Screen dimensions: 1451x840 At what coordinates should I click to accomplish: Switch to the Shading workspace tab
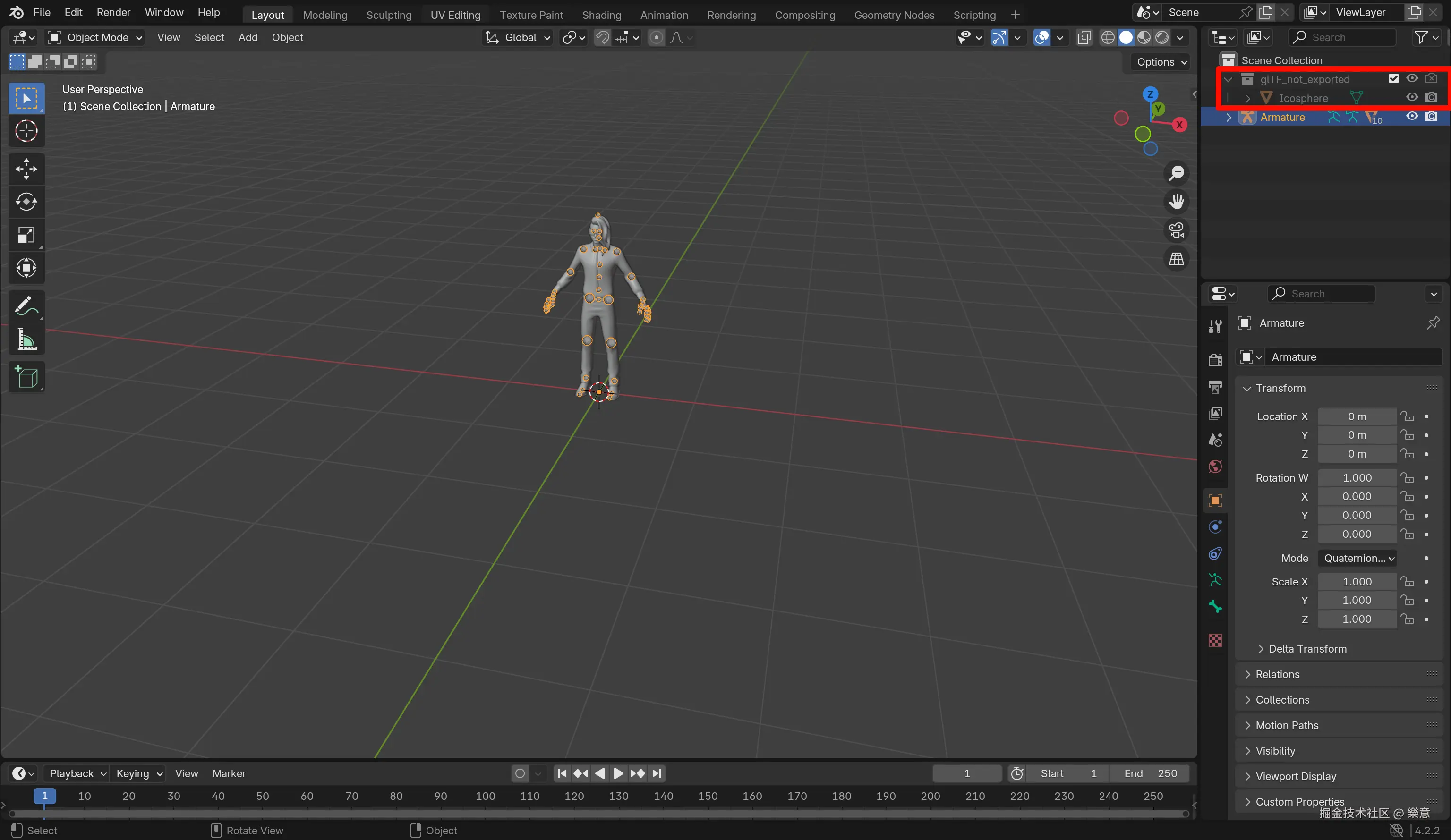[601, 15]
